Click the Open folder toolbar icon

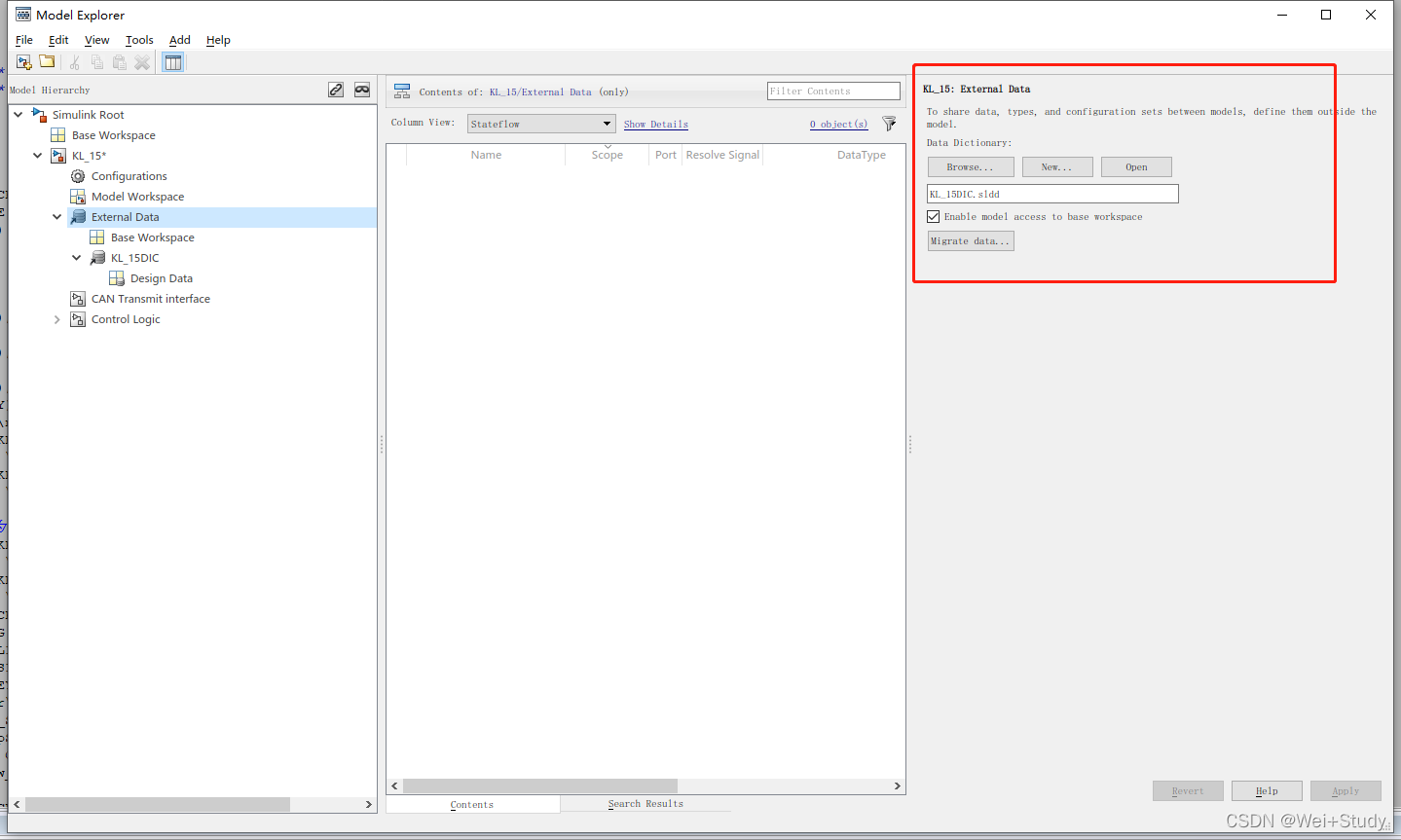pos(47,62)
